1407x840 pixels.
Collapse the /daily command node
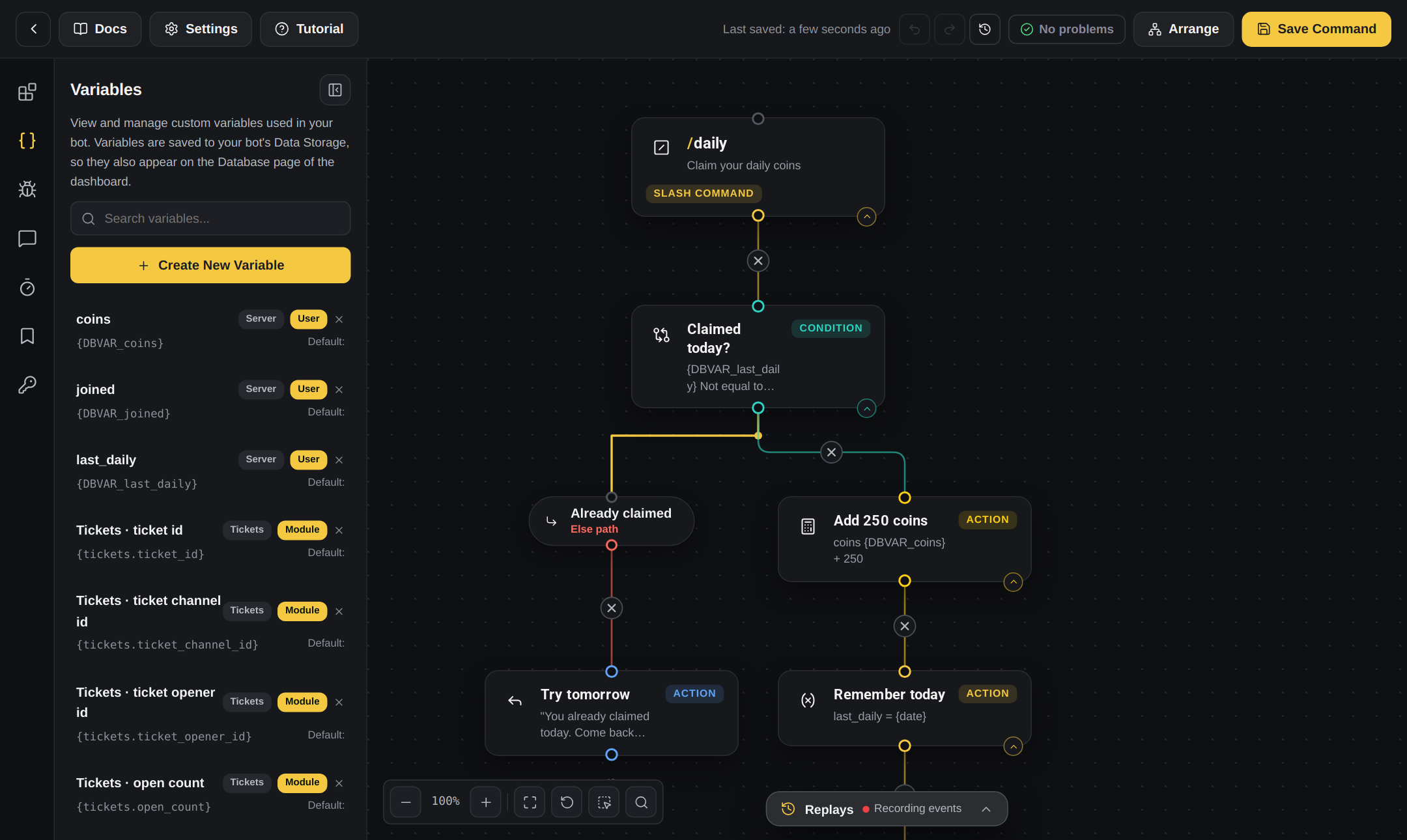tap(866, 217)
